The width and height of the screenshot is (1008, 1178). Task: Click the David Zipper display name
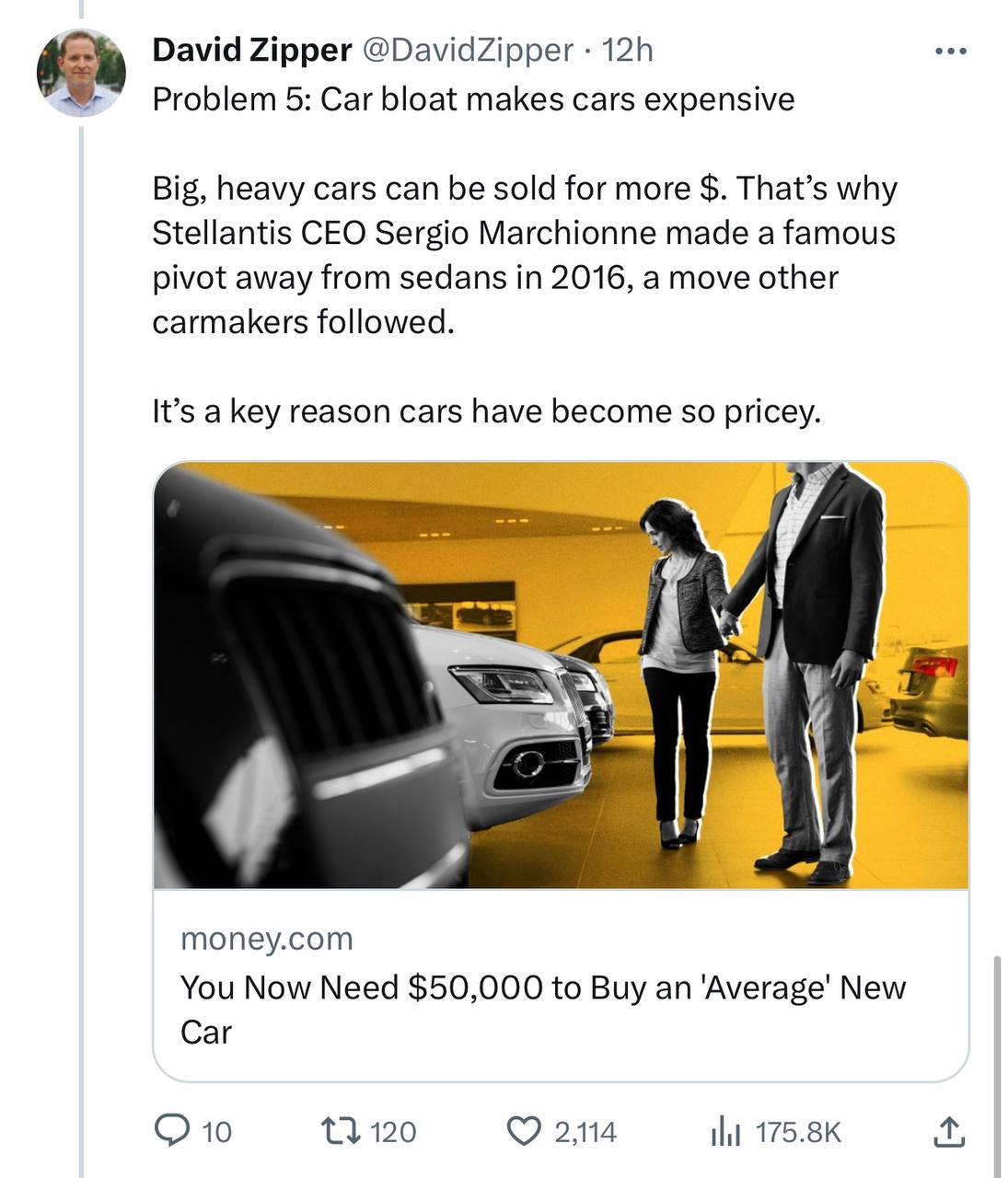(251, 50)
